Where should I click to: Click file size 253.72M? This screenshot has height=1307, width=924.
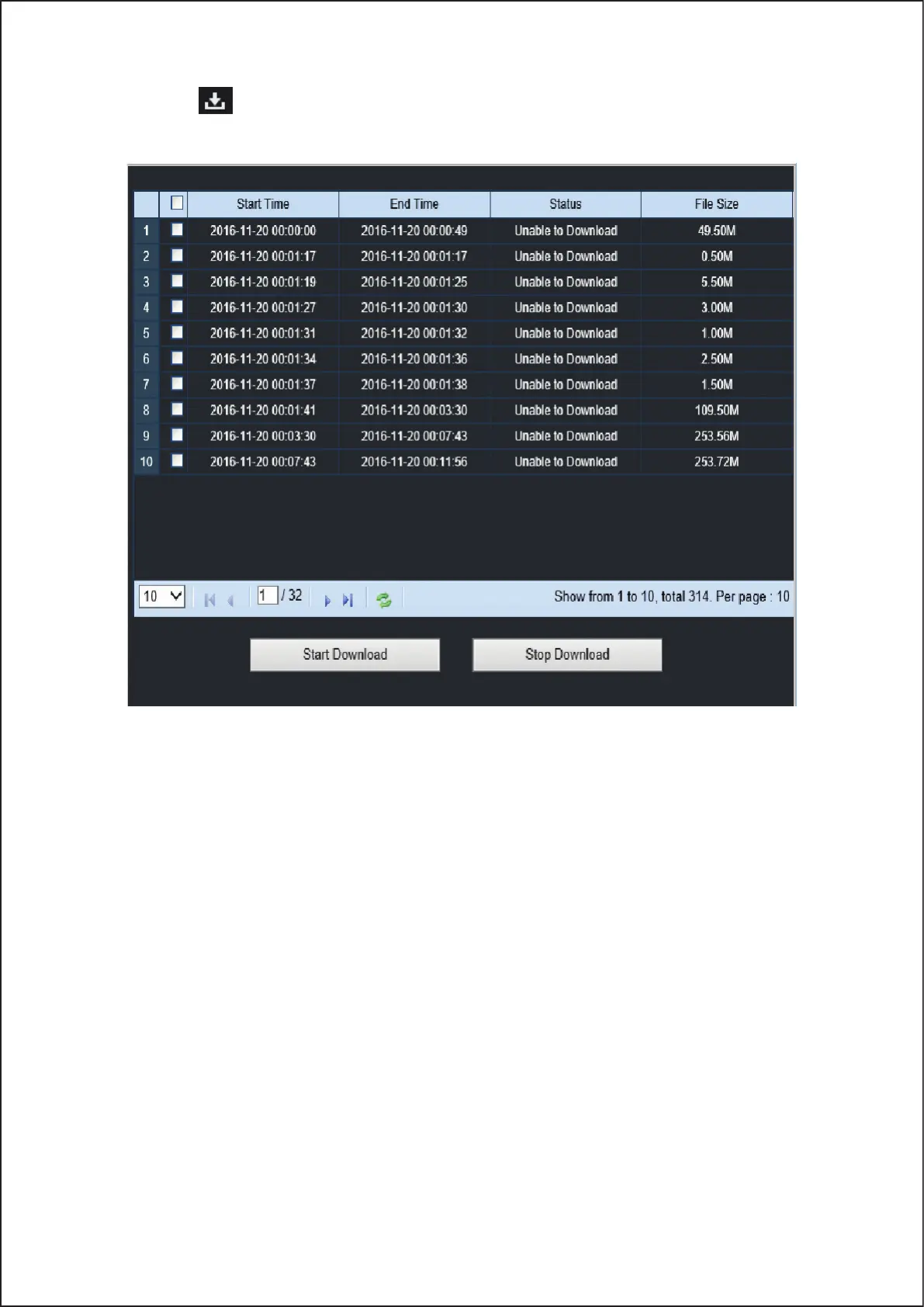click(717, 461)
